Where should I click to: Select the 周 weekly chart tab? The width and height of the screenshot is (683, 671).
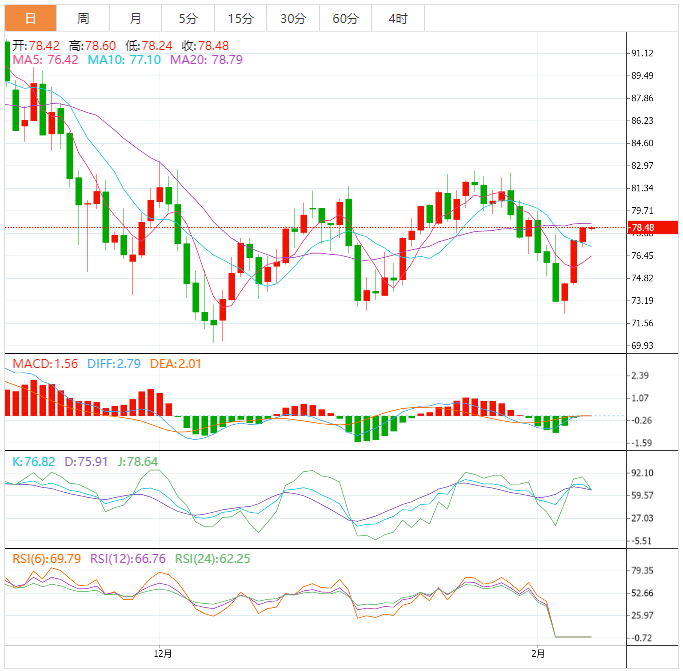83,18
